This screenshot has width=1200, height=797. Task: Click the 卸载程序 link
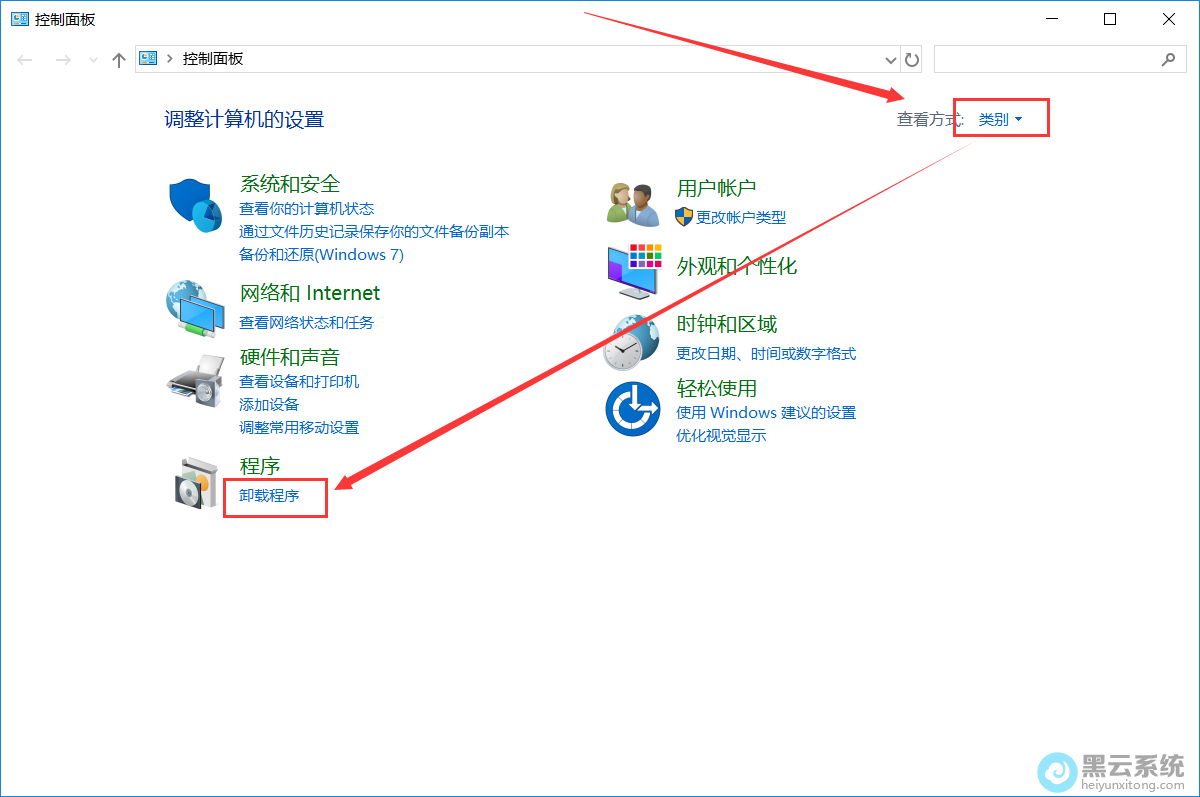tap(269, 495)
